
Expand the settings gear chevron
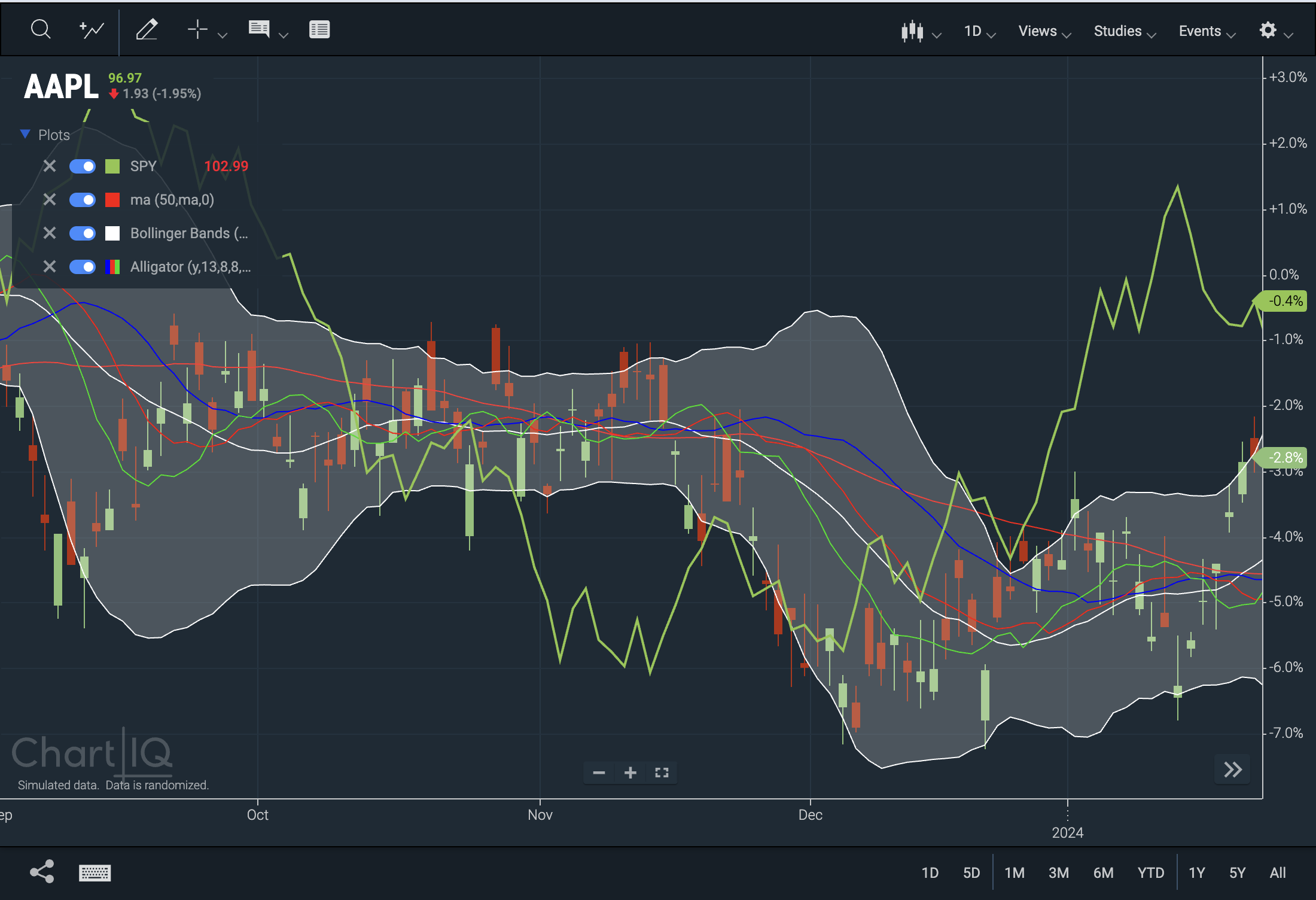pos(1288,35)
